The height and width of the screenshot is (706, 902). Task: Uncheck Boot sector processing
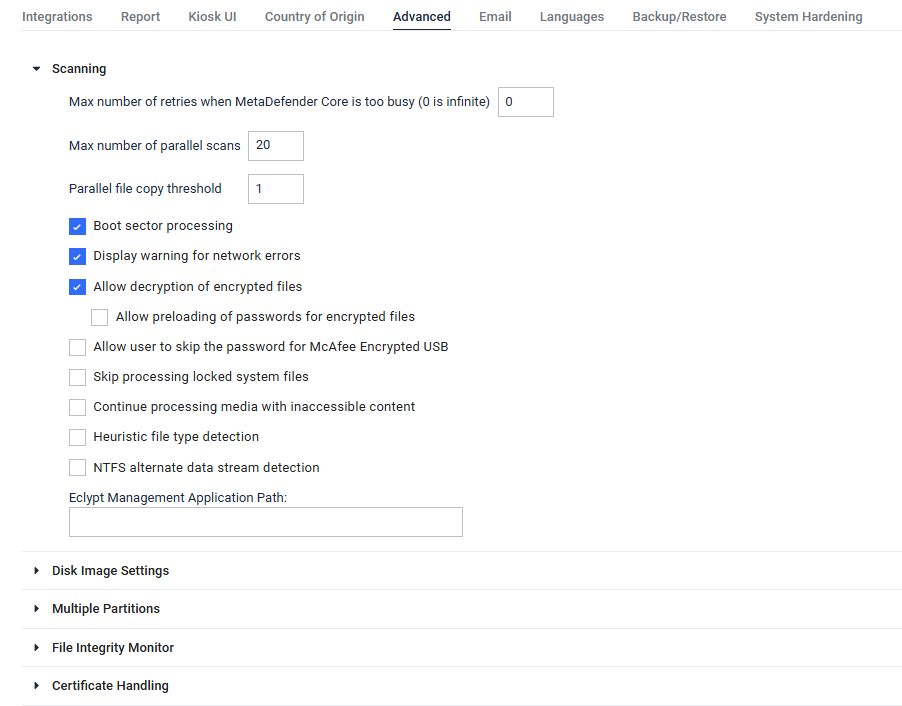[77, 226]
